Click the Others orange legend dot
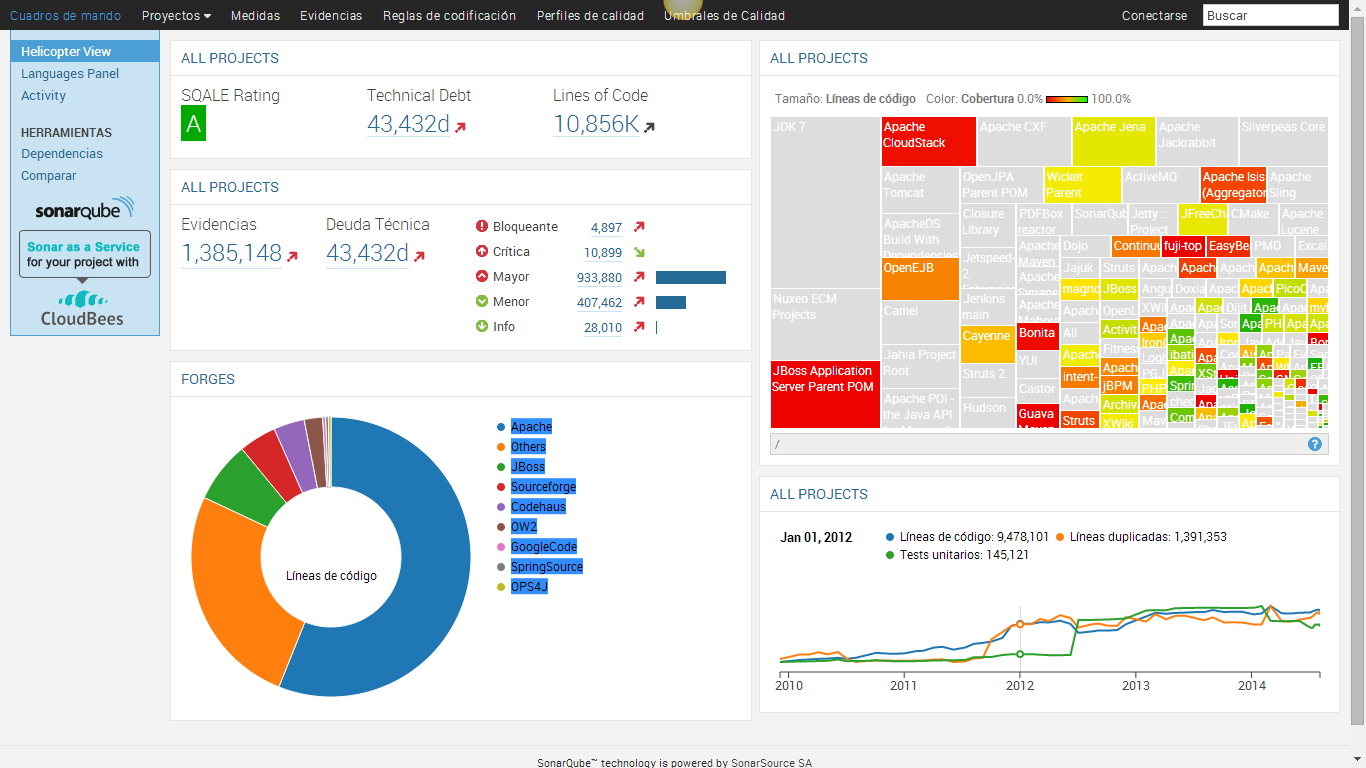This screenshot has width=1366, height=768. pos(500,447)
